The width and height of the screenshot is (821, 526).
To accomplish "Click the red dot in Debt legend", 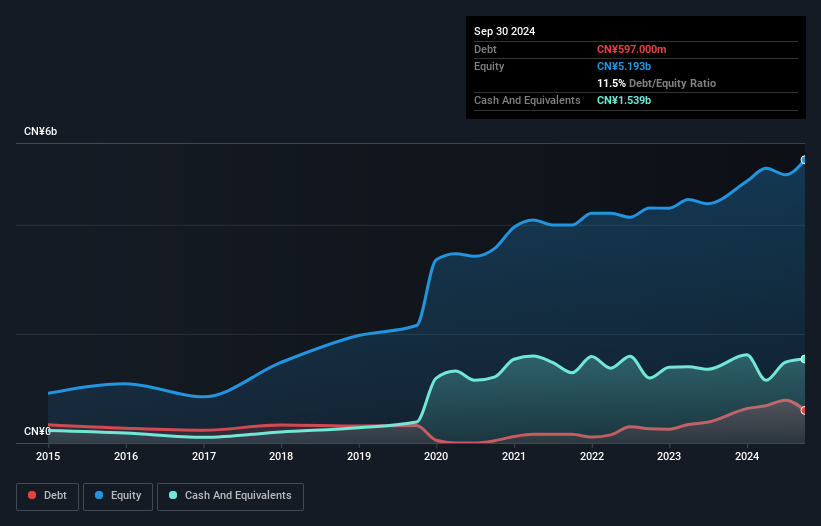I will coord(32,495).
